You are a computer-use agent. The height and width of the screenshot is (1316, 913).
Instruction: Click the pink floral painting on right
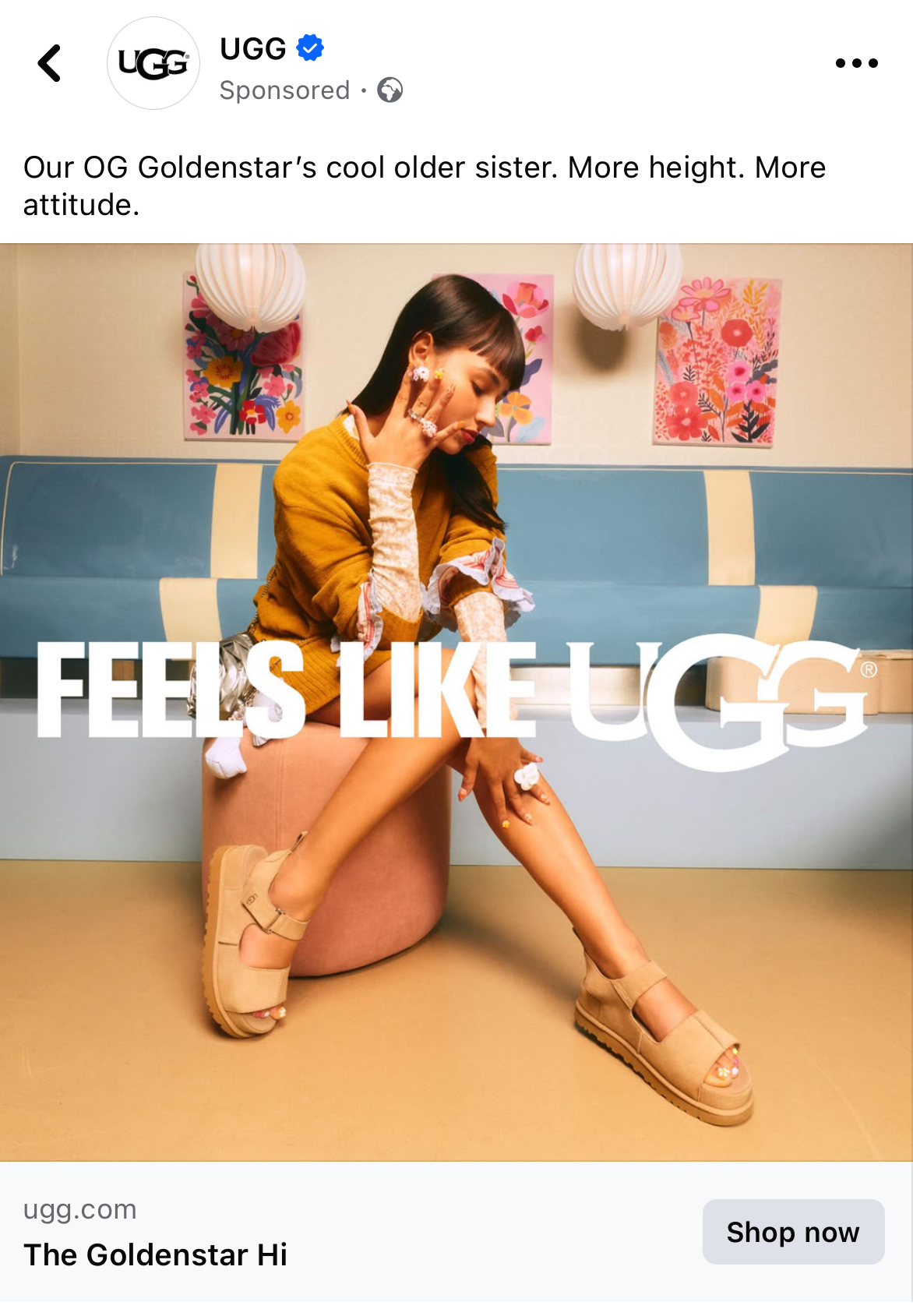[717, 362]
